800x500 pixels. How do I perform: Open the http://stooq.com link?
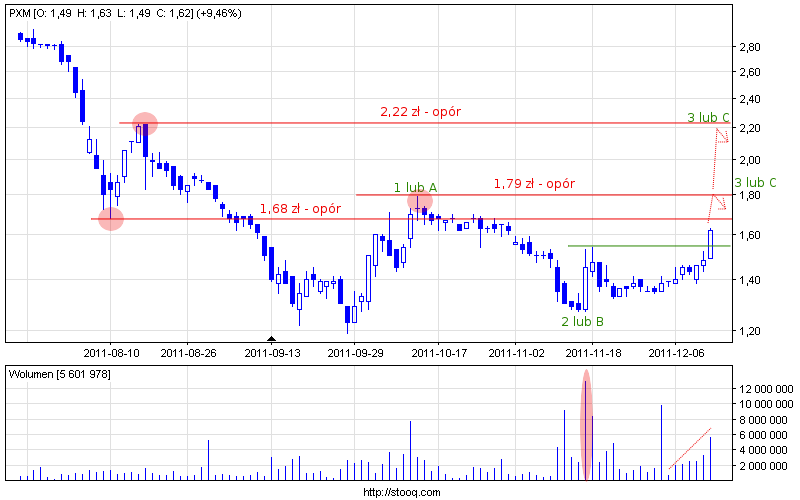(400, 492)
